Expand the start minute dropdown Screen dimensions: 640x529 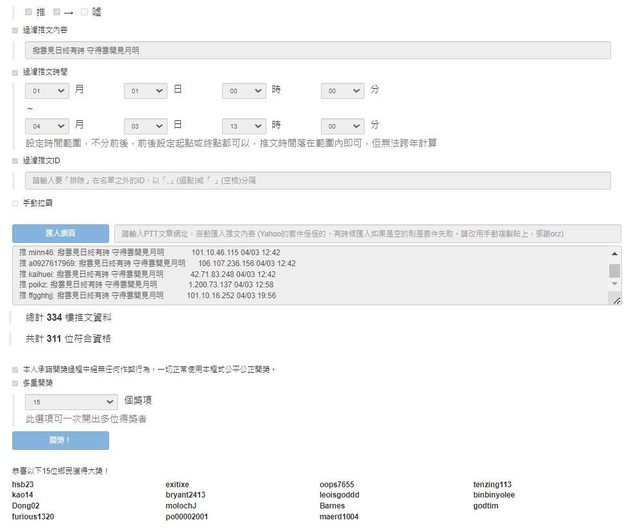[x=342, y=91]
